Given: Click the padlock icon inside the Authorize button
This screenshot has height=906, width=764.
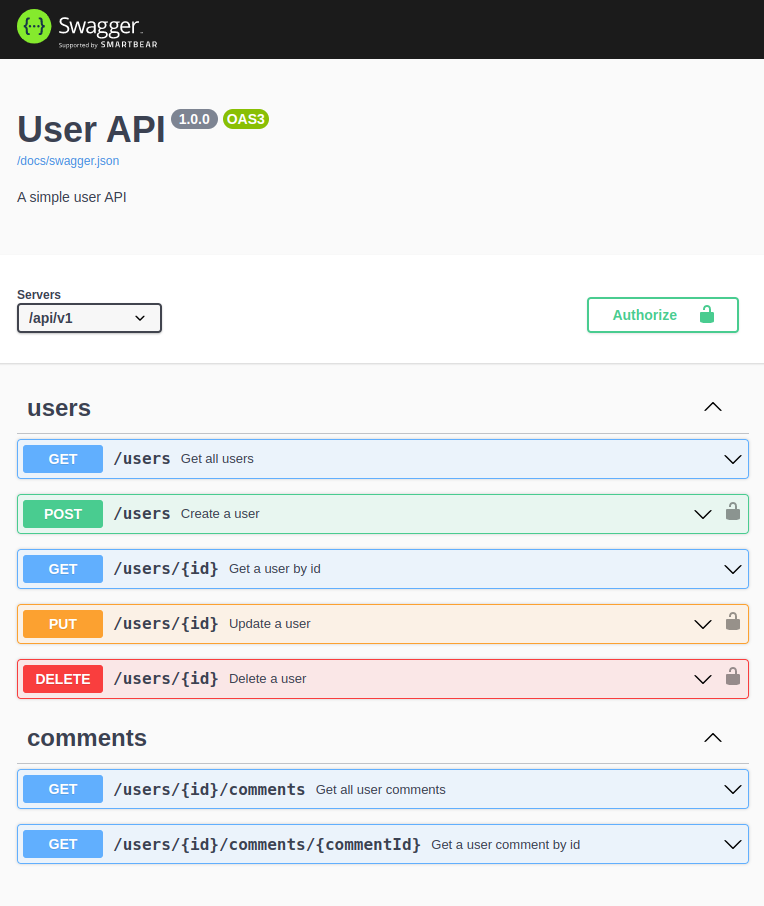Looking at the screenshot, I should (708, 314).
